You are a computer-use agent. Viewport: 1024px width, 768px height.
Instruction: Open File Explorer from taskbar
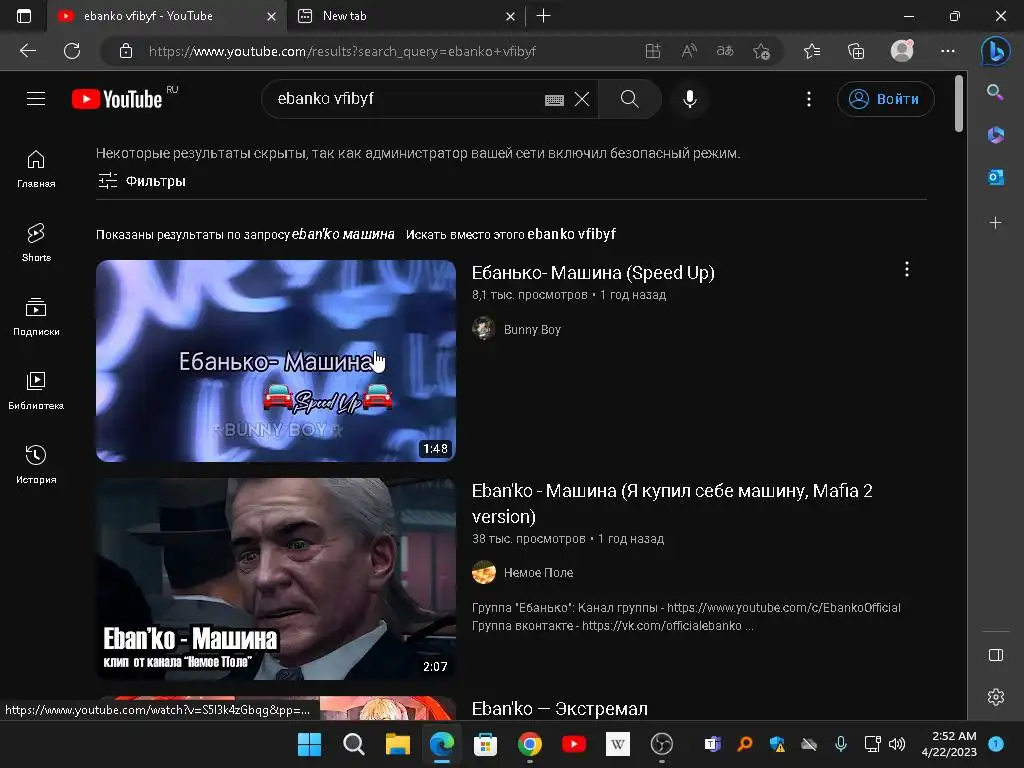point(397,744)
